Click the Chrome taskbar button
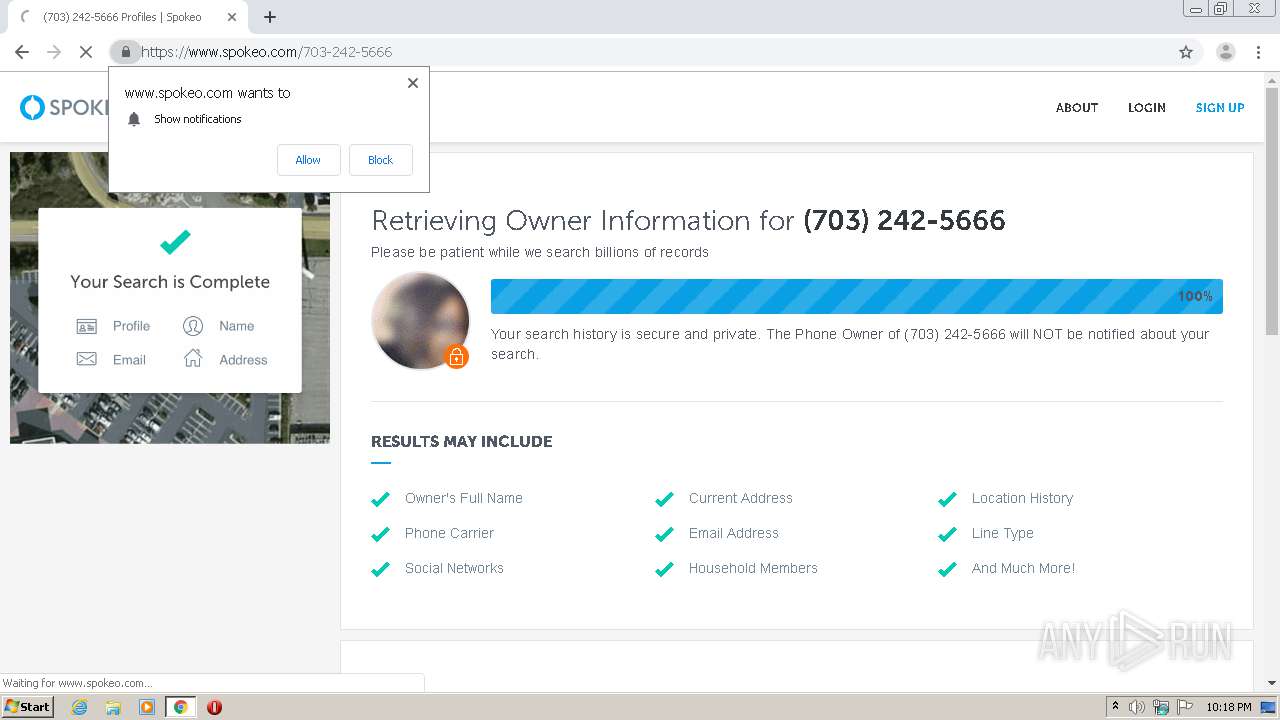1280x720 pixels. point(180,707)
